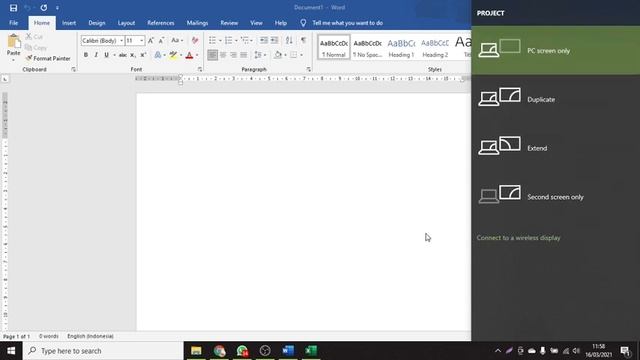Click the taskbar search box
Viewport: 640px width, 360px height.
(103, 351)
